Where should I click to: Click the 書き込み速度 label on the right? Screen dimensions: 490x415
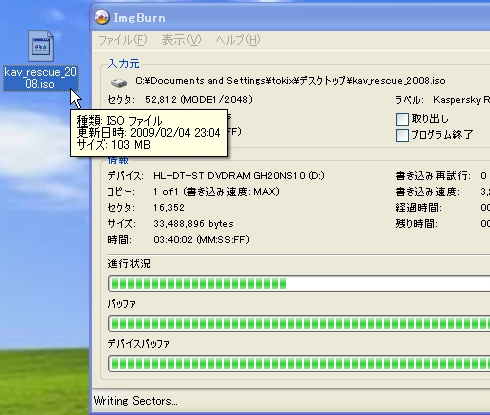coord(427,192)
